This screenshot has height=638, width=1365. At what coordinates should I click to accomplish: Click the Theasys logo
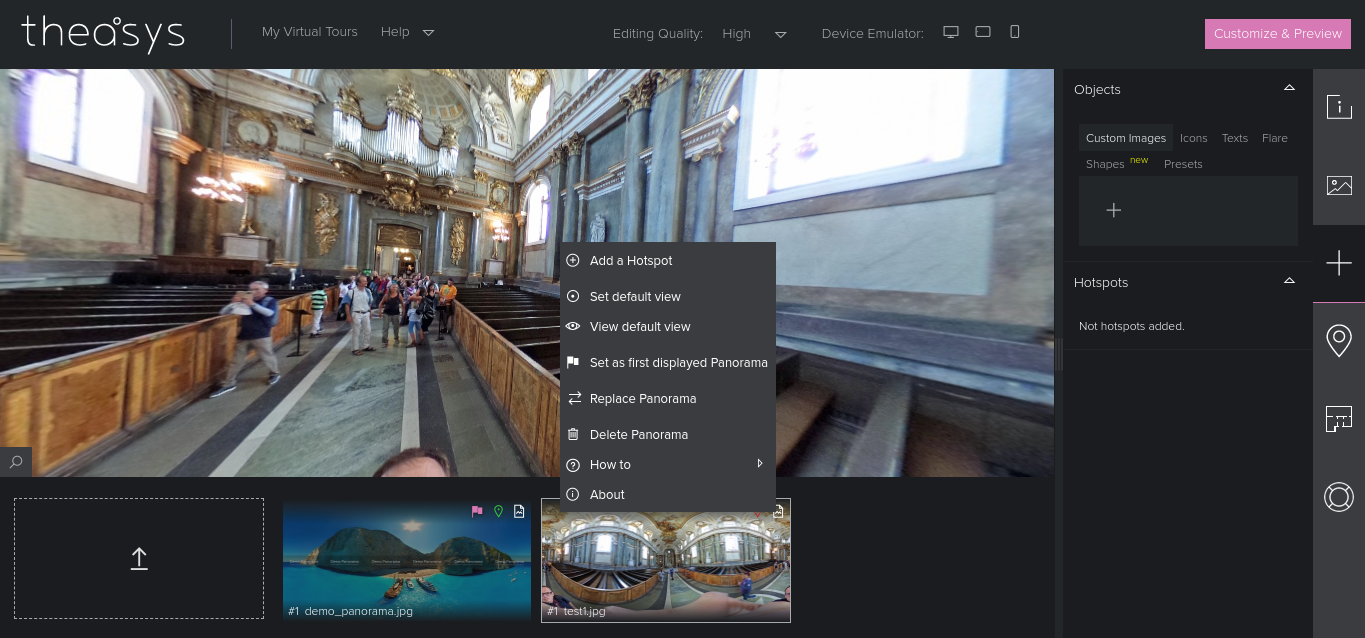click(x=103, y=33)
